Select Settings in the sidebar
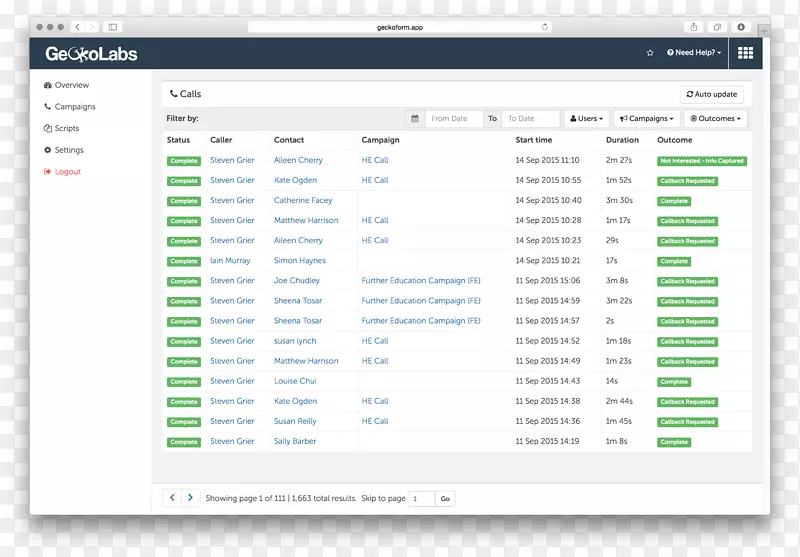This screenshot has width=800, height=557. [69, 150]
